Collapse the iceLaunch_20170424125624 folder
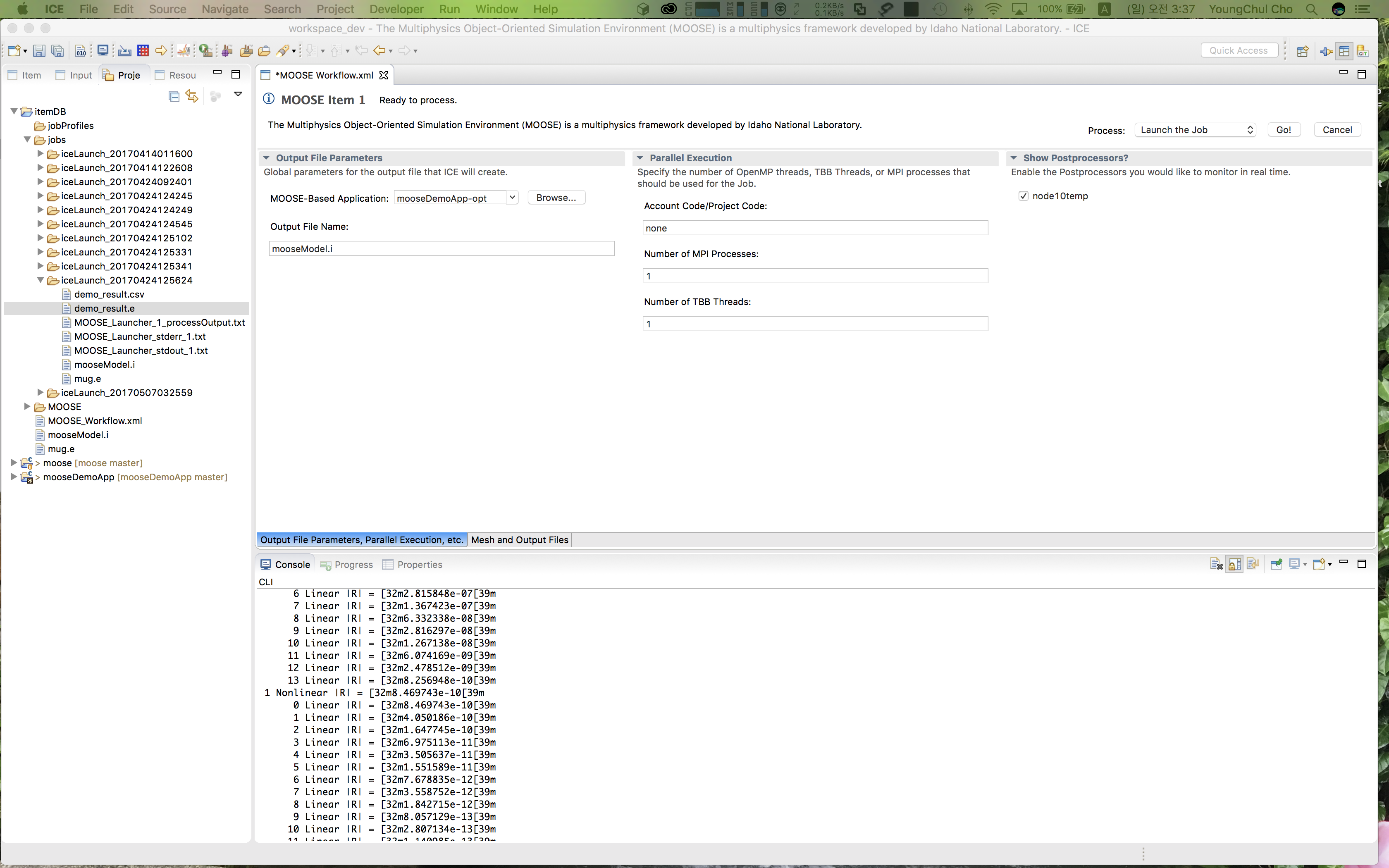1389x868 pixels. click(40, 280)
